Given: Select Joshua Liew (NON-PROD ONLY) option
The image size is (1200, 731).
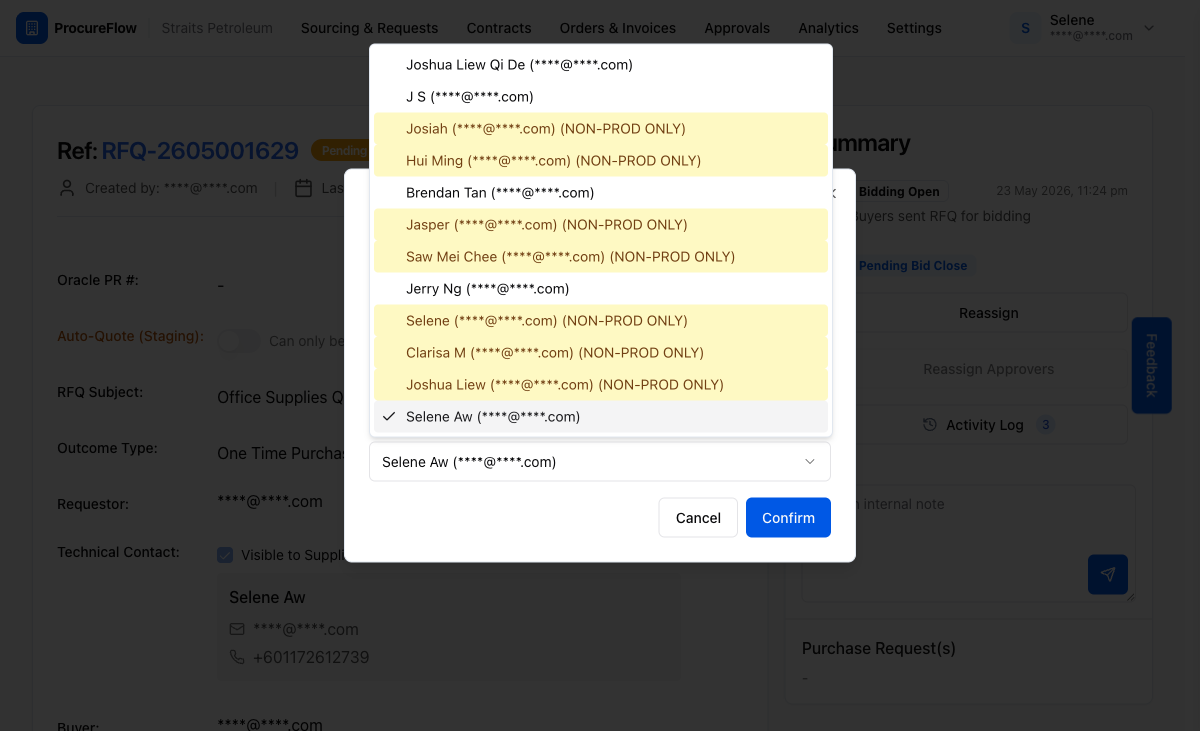Looking at the screenshot, I should click(600, 385).
